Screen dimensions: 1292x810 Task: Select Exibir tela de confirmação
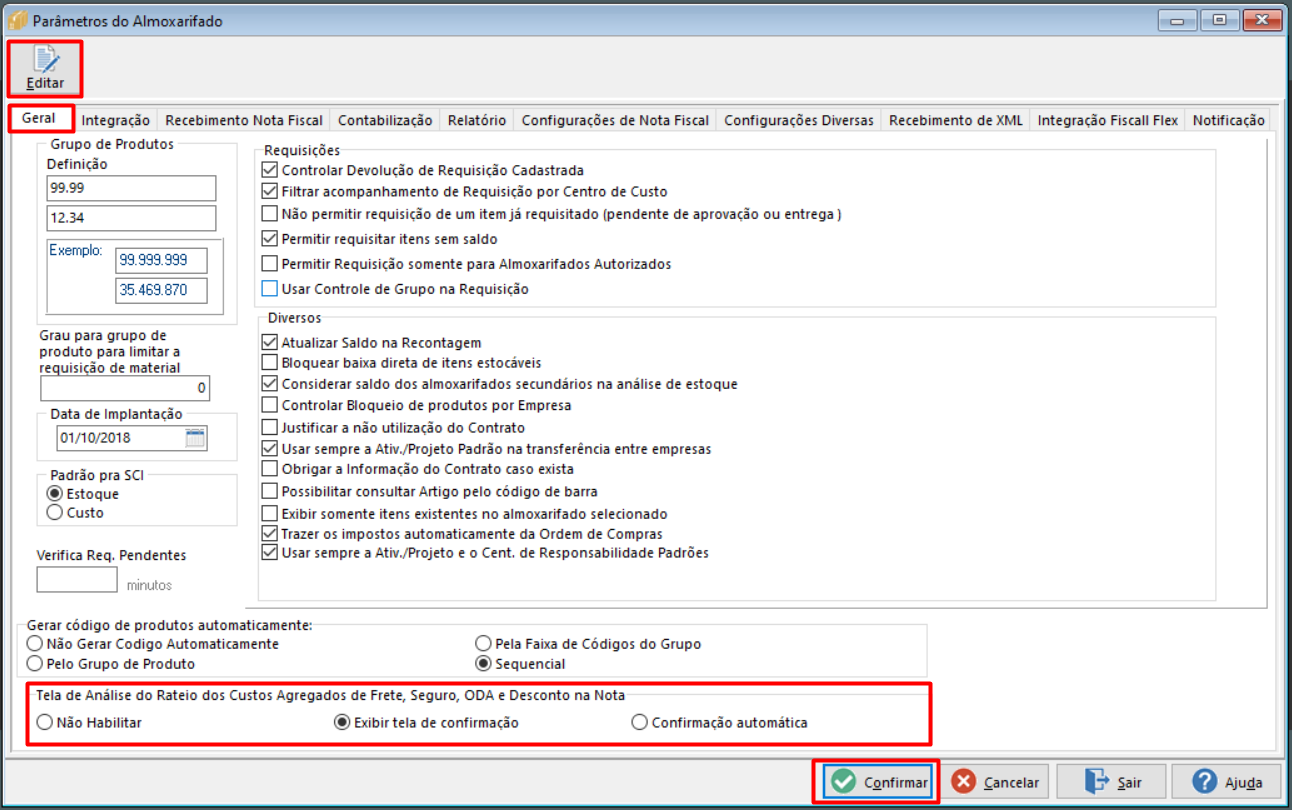click(x=342, y=722)
